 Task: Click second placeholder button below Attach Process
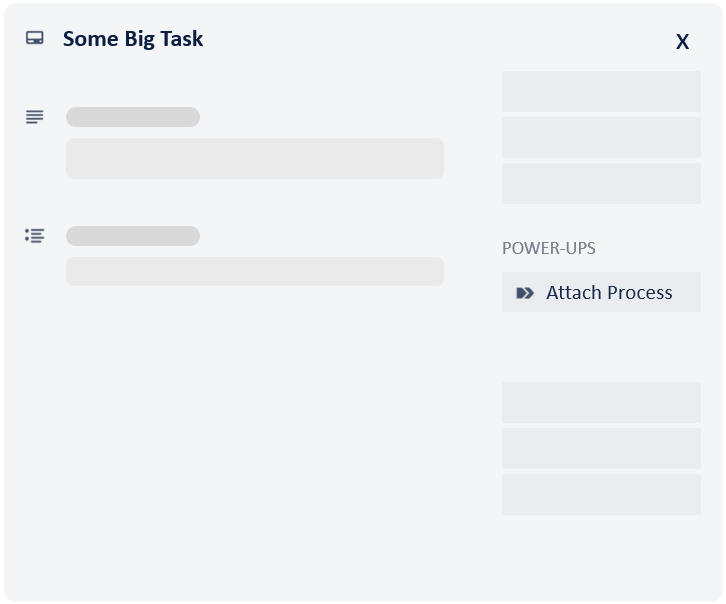point(601,448)
